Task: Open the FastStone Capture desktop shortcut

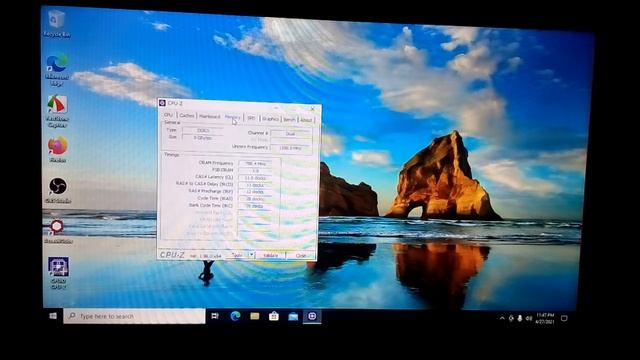Action: (x=57, y=111)
